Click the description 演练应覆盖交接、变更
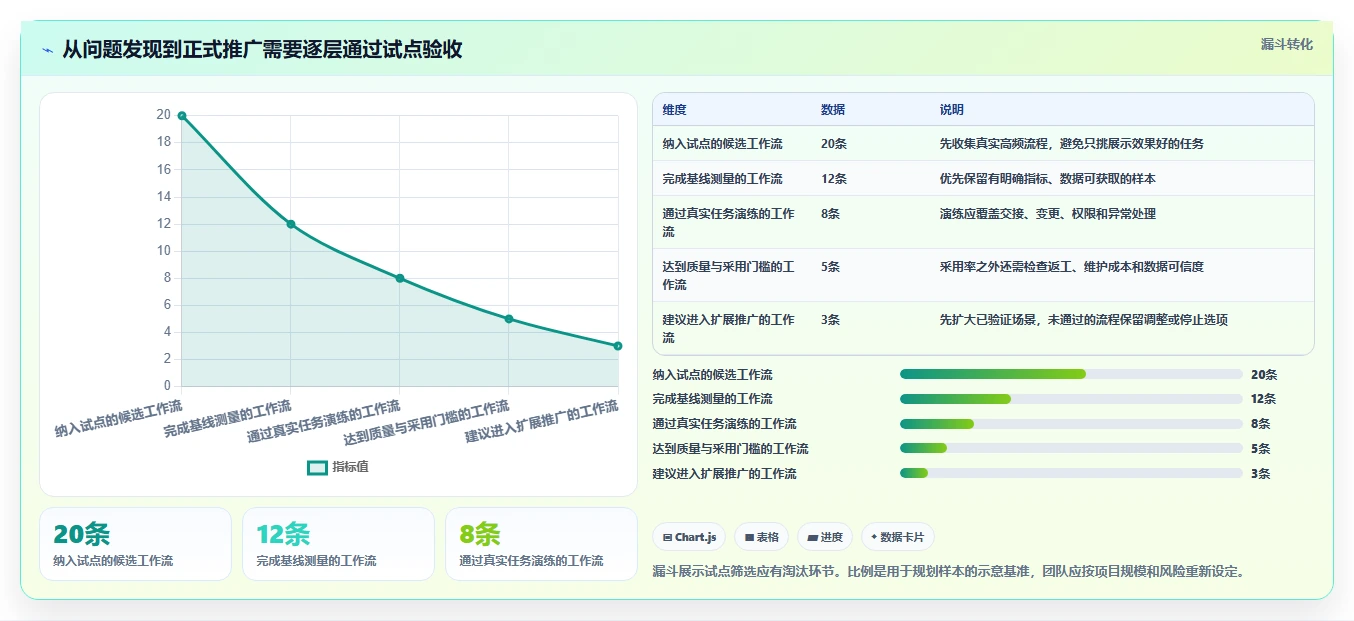The image size is (1354, 621). click(x=1047, y=213)
